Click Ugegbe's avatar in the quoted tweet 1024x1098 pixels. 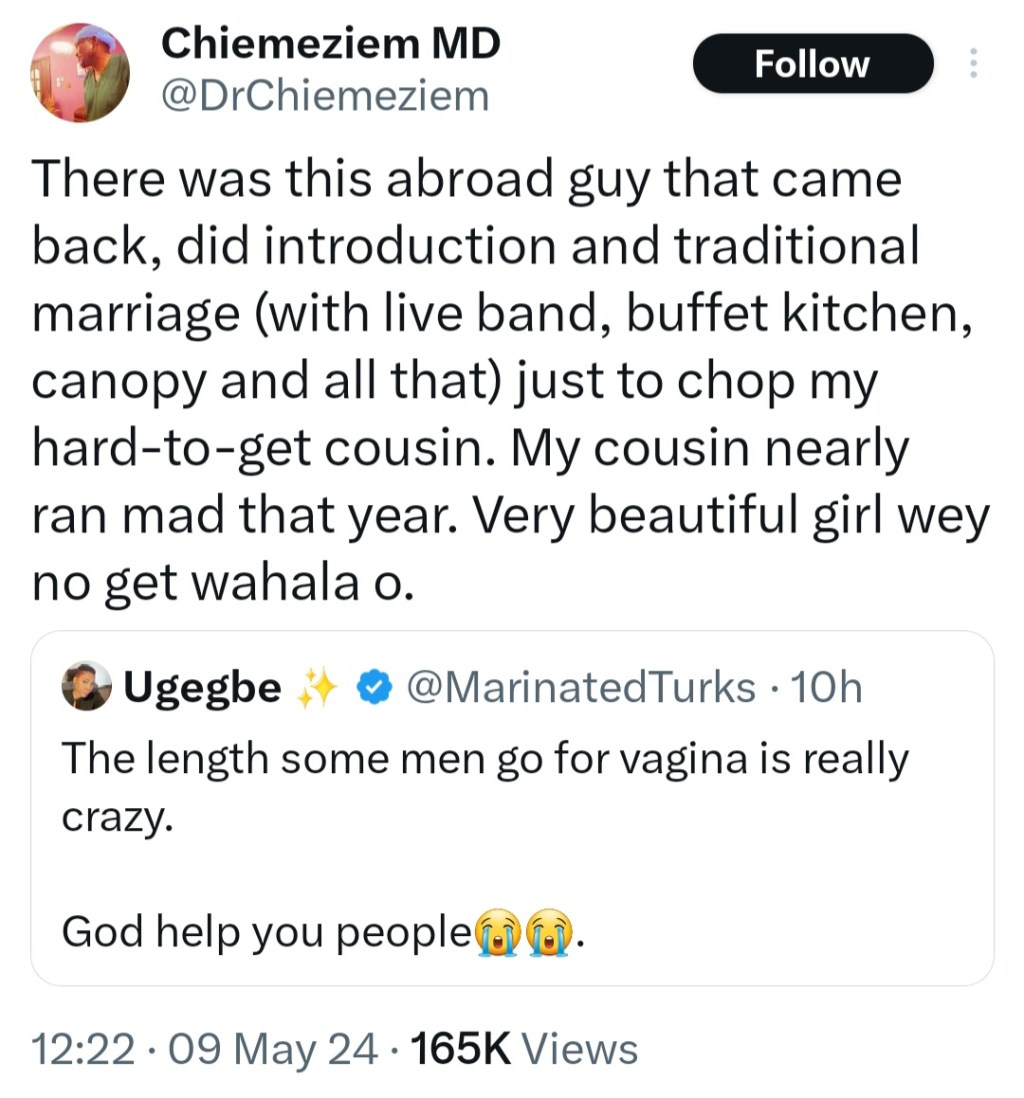88,686
